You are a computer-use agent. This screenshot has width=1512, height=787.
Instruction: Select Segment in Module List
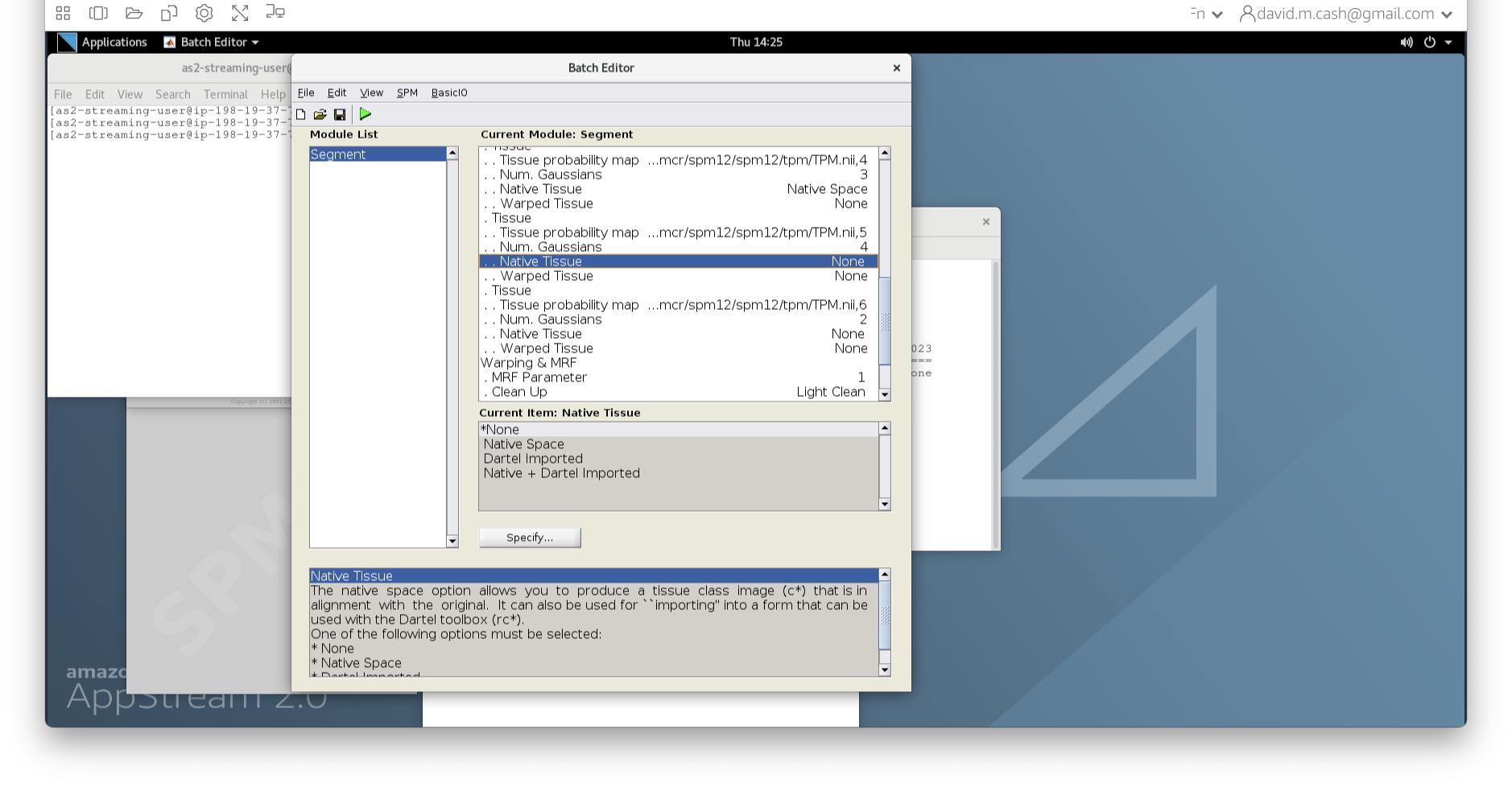[x=378, y=155]
